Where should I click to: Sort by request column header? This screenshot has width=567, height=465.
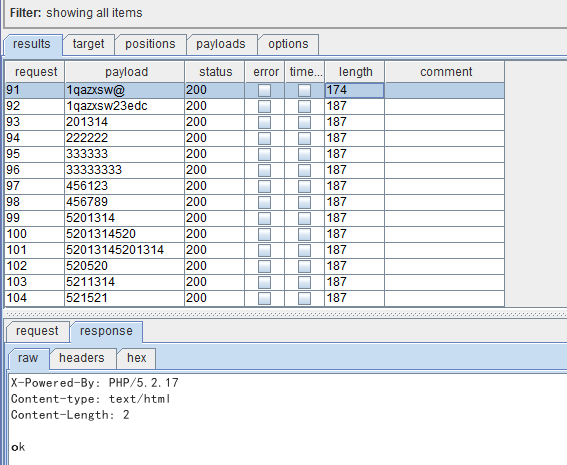click(35, 72)
